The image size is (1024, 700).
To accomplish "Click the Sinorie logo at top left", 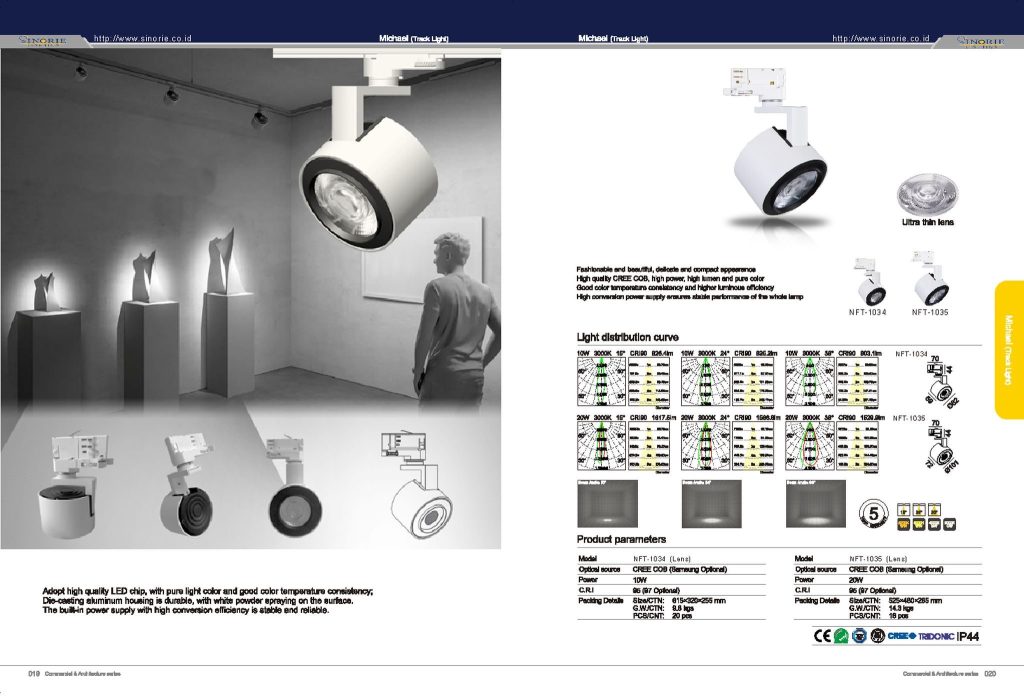I will point(43,40).
